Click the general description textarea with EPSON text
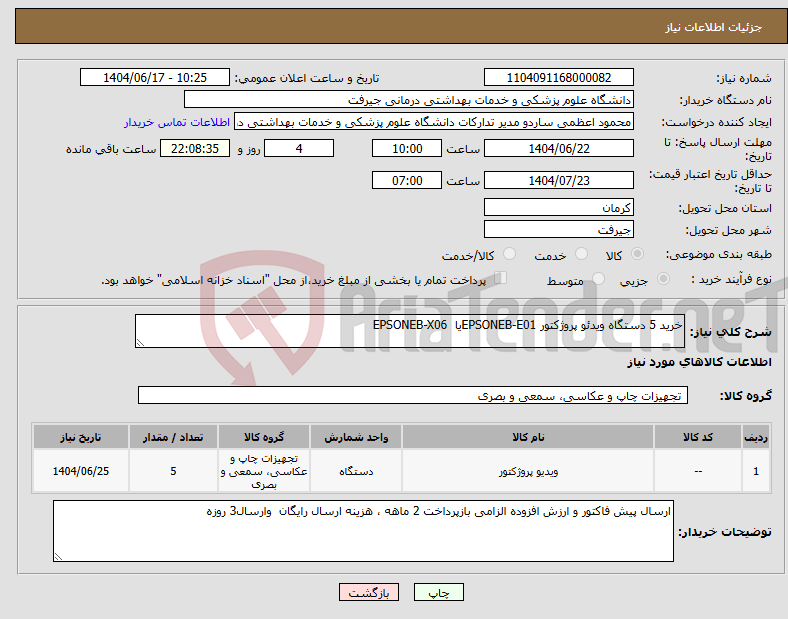 click(x=410, y=331)
